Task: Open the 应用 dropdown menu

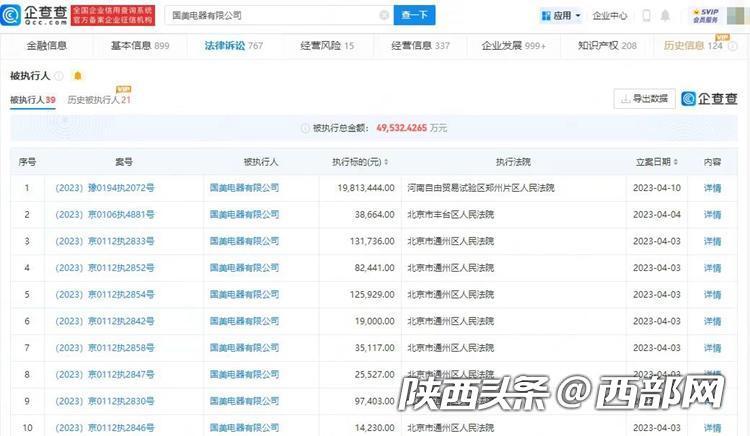Action: 561,16
